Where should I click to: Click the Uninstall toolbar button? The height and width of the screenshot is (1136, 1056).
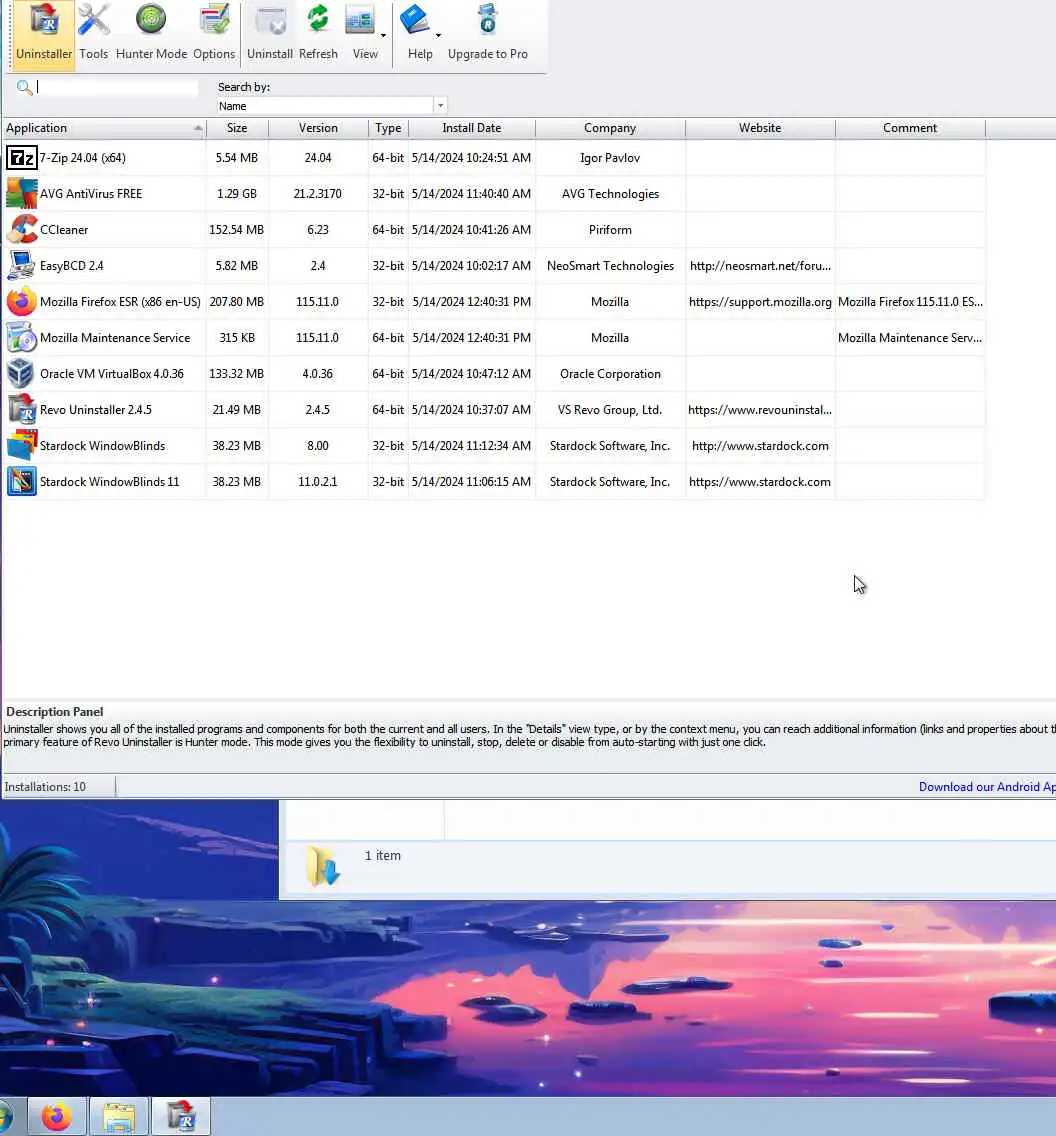(269, 33)
